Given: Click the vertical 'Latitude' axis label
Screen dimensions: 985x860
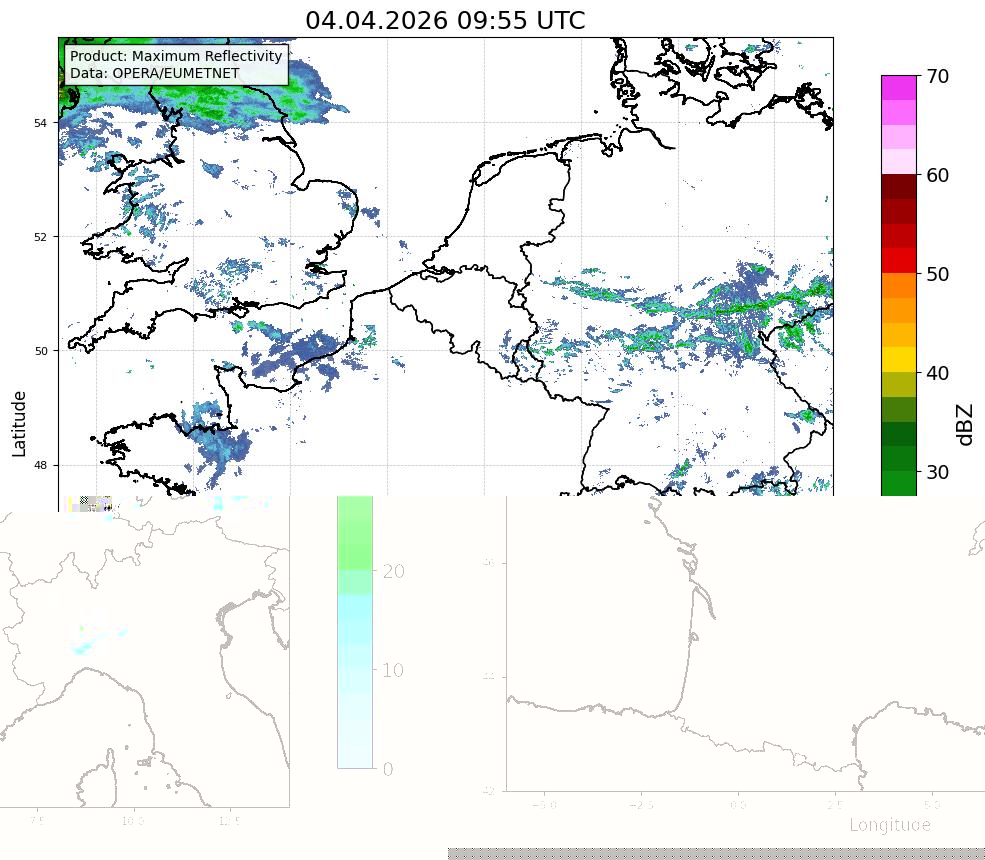Looking at the screenshot, I should point(19,424).
